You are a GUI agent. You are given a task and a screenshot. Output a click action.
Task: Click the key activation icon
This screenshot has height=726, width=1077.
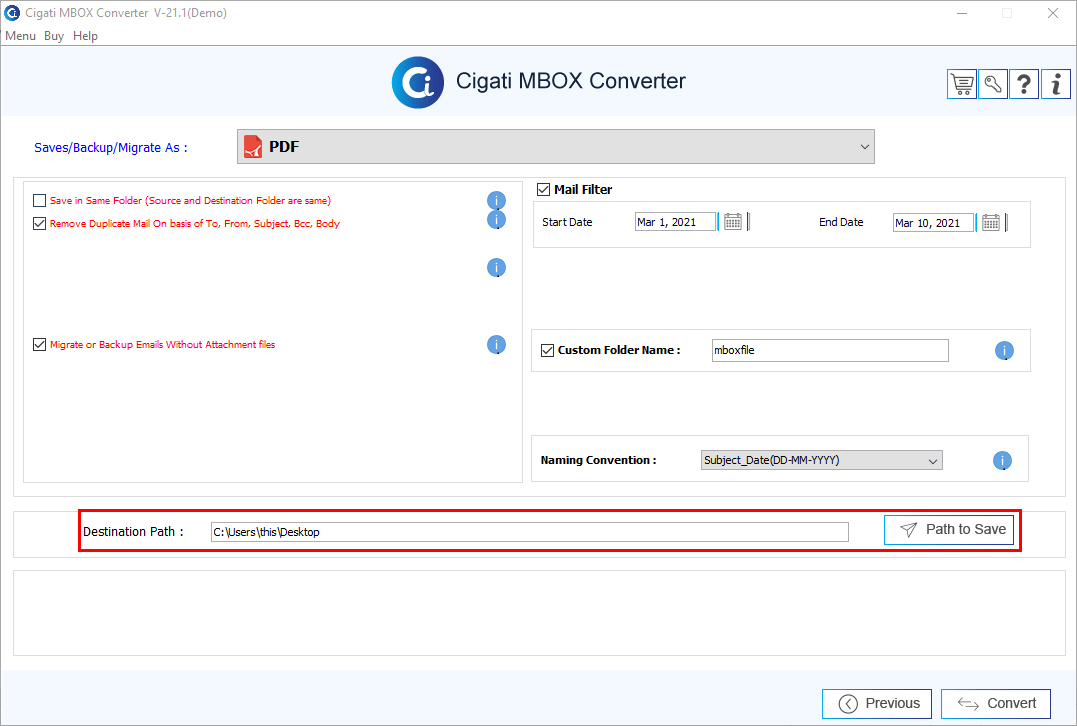993,84
